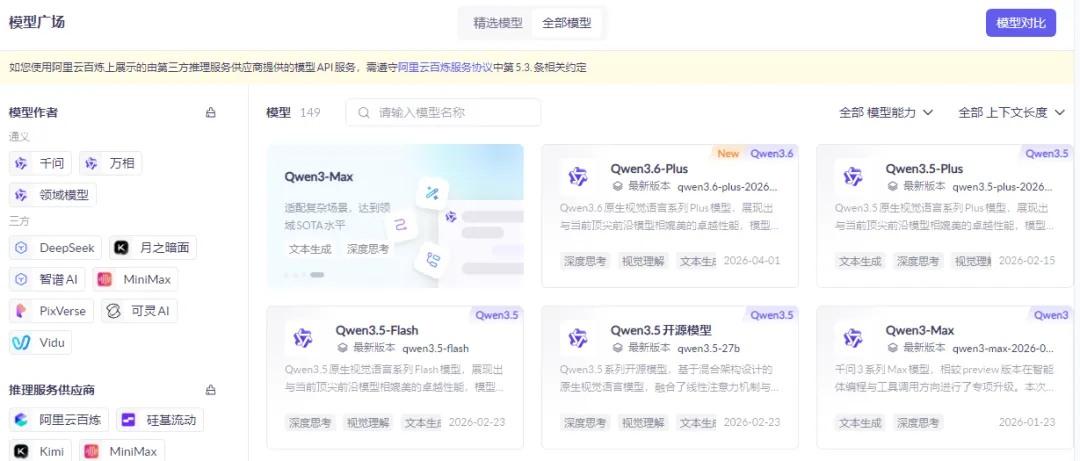Click the DeepSeek tag logo icon
Screen dimensions: 1080x461
pyautogui.click(x=22, y=247)
